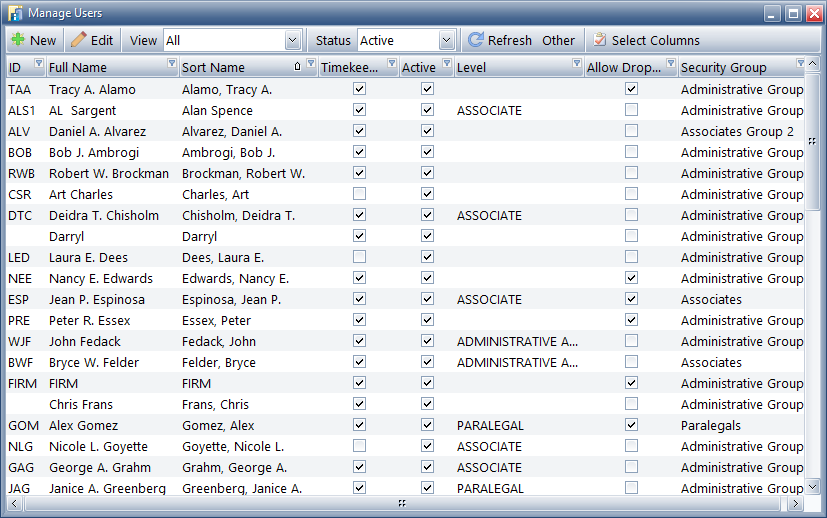The image size is (827, 518).
Task: Click the pencil Edit icon
Action: tap(78, 40)
